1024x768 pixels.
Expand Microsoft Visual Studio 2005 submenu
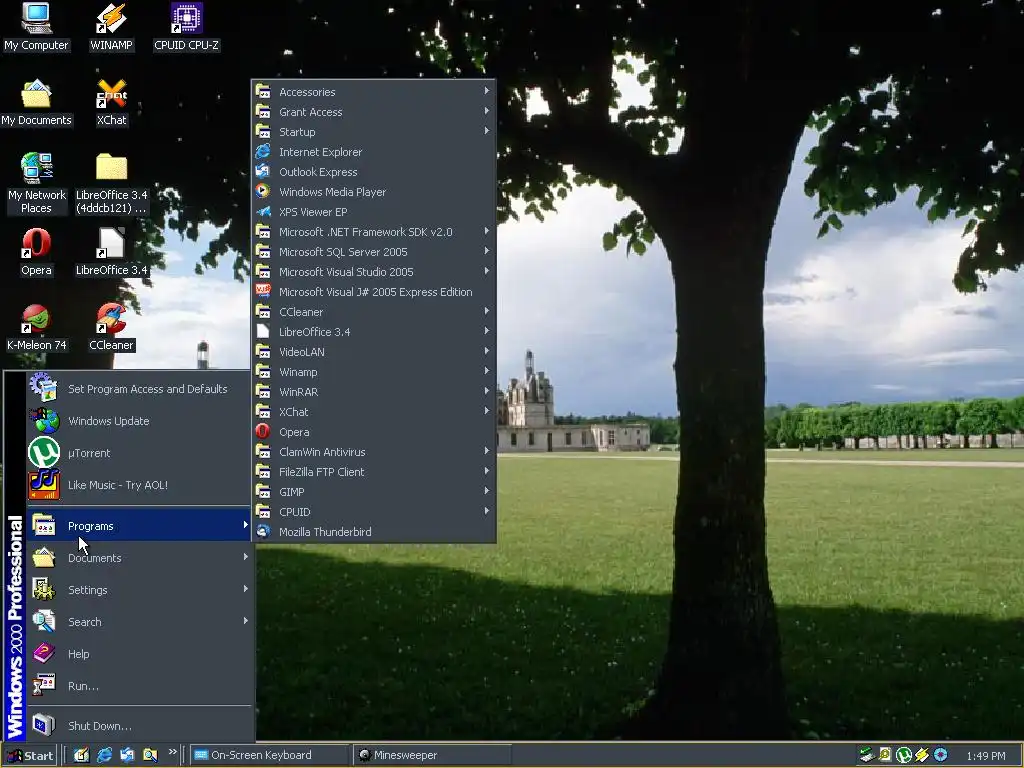(x=374, y=272)
